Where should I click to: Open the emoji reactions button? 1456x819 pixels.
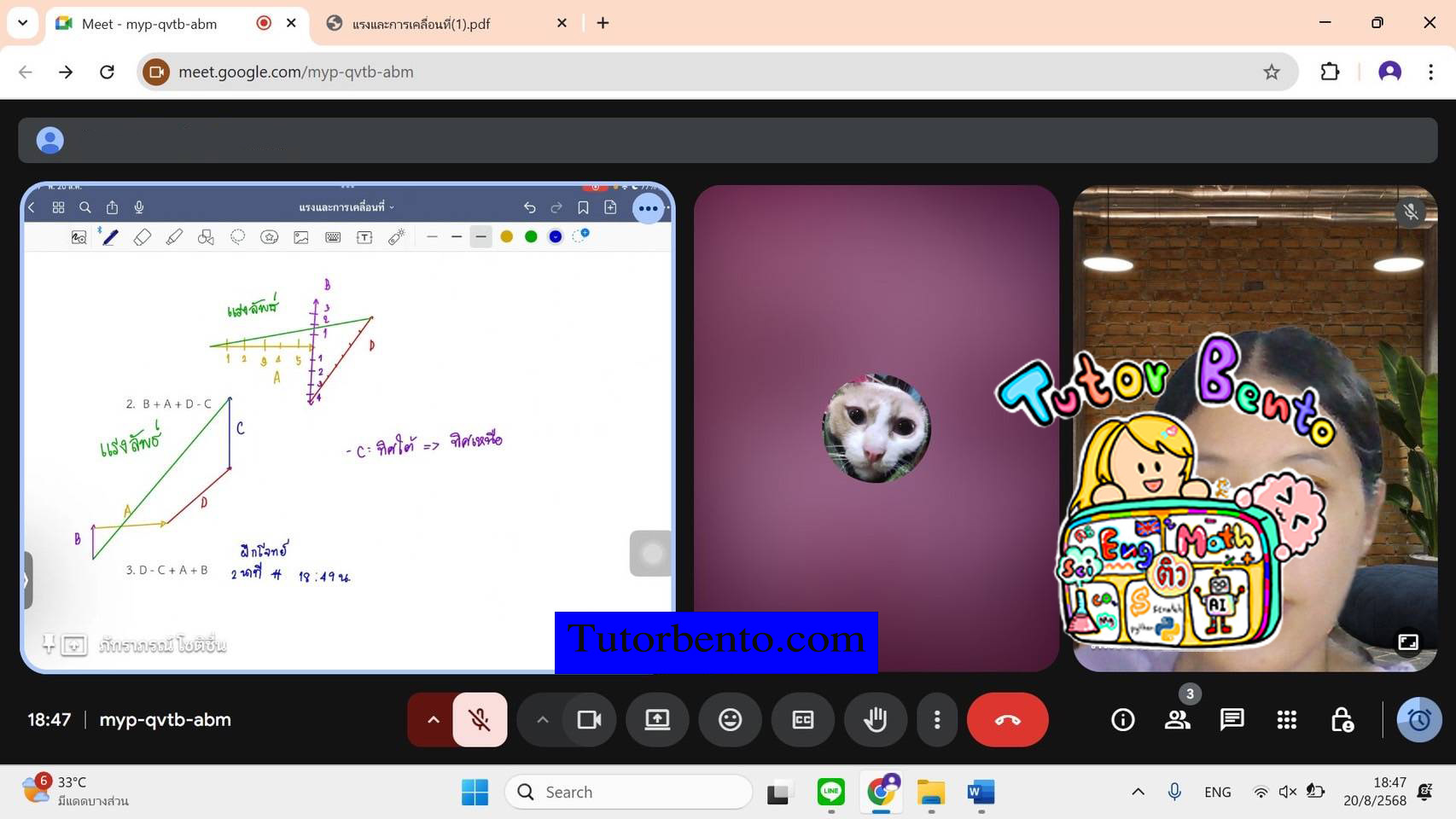(730, 720)
